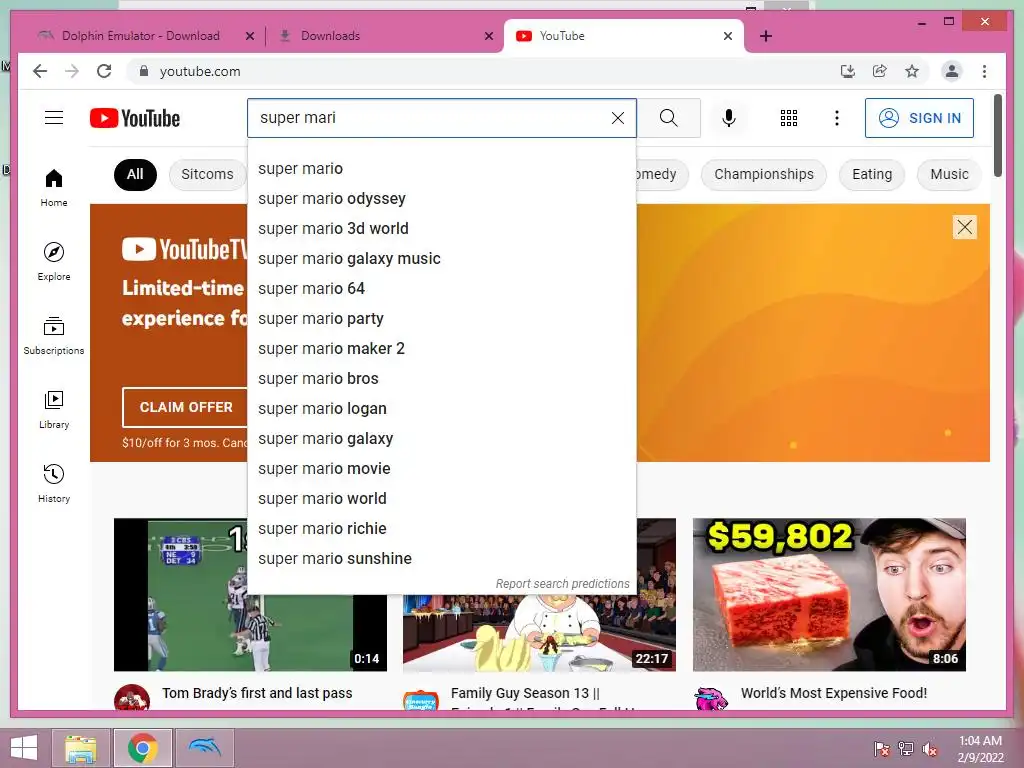
Task: Open the Chrome three-dot menu
Action: pos(984,71)
